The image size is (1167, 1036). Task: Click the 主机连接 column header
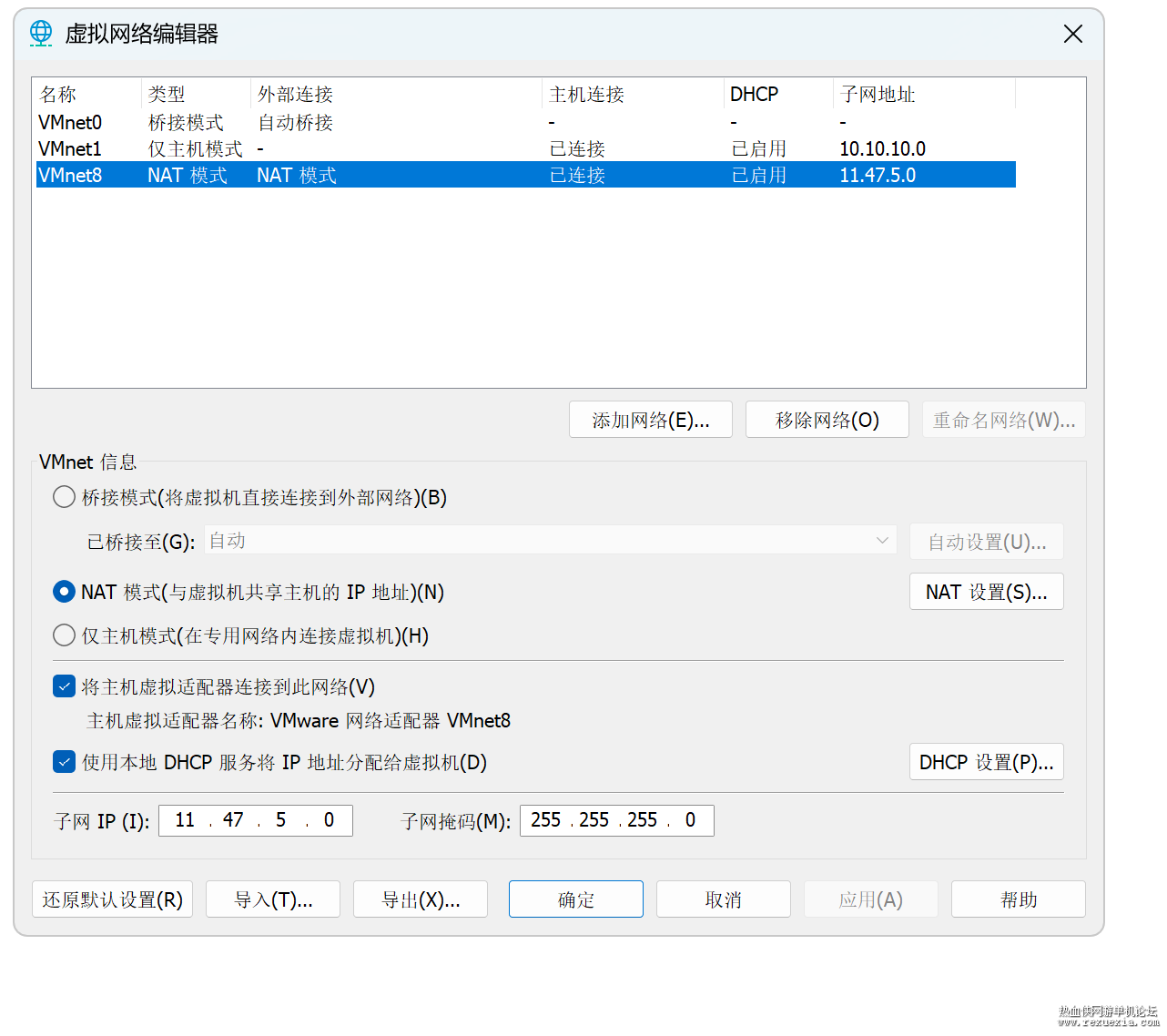[634, 94]
